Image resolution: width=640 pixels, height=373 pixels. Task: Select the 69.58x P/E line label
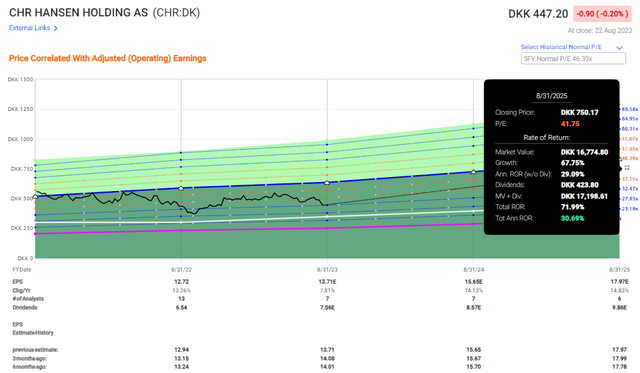[x=630, y=109]
